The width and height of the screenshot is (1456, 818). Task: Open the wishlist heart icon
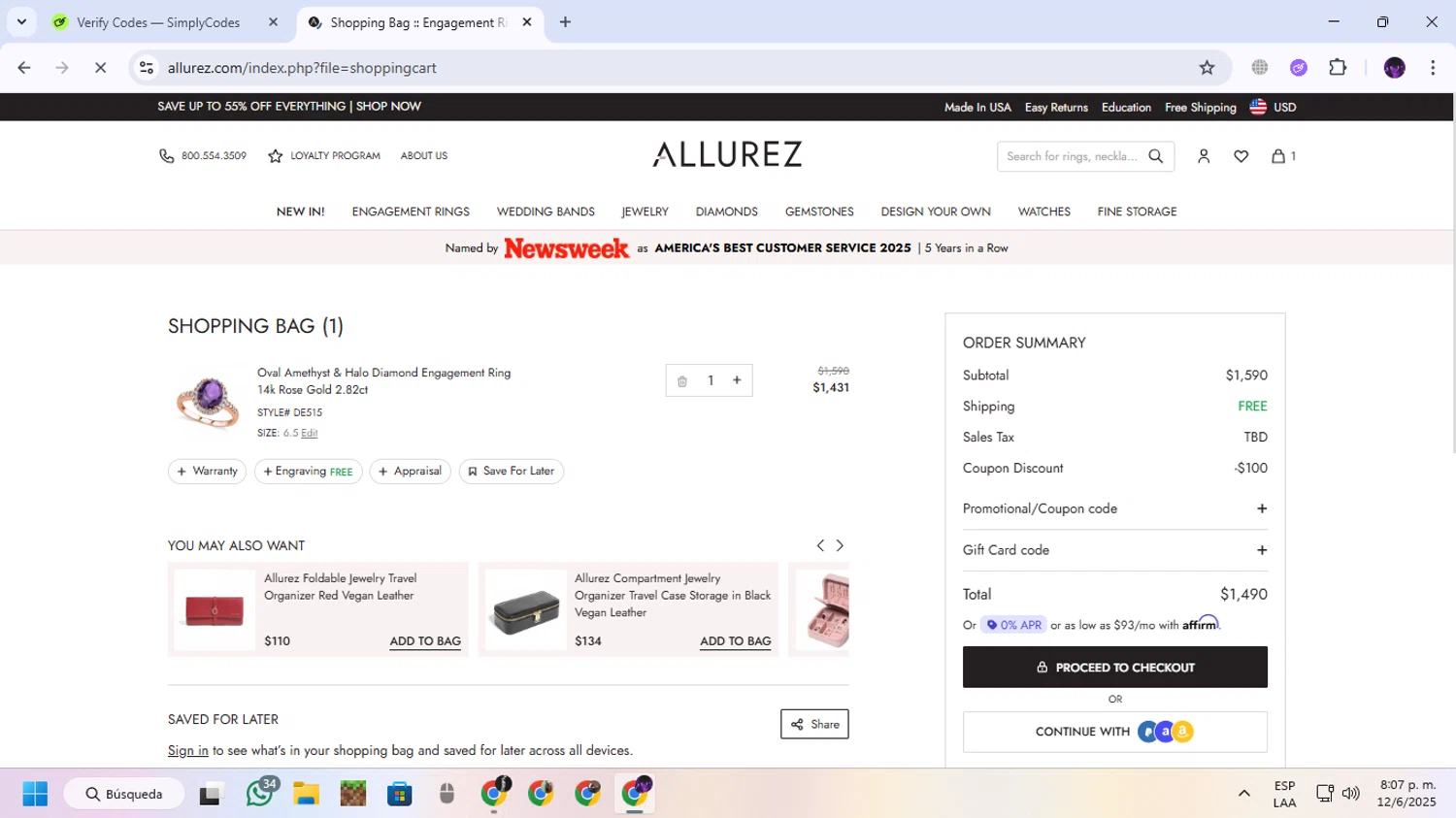[1241, 156]
